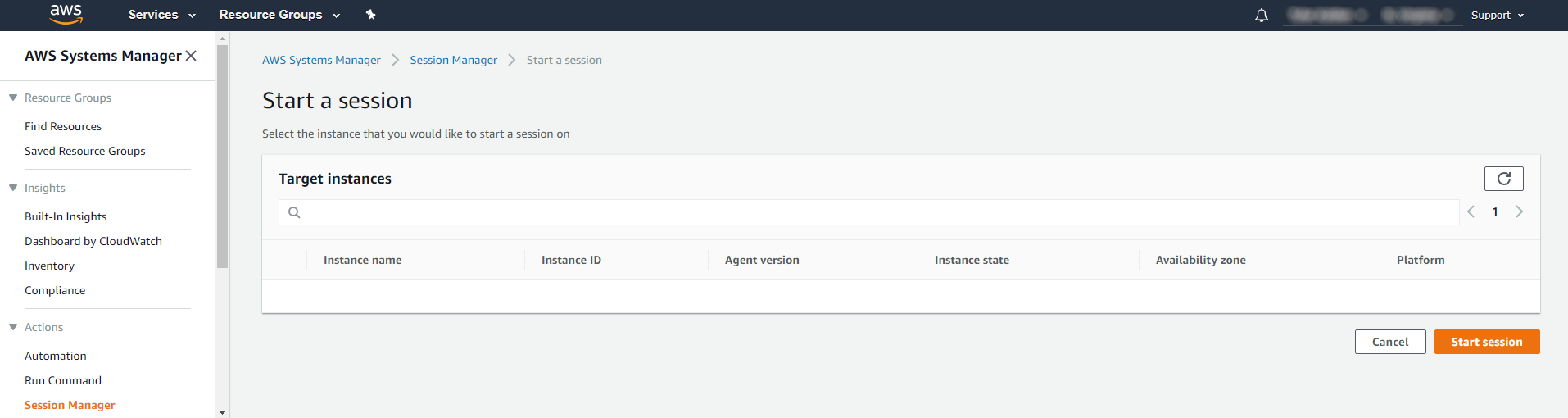This screenshot has width=1568, height=418.
Task: Click the sidebar scrollbar thumb
Action: tap(222, 156)
